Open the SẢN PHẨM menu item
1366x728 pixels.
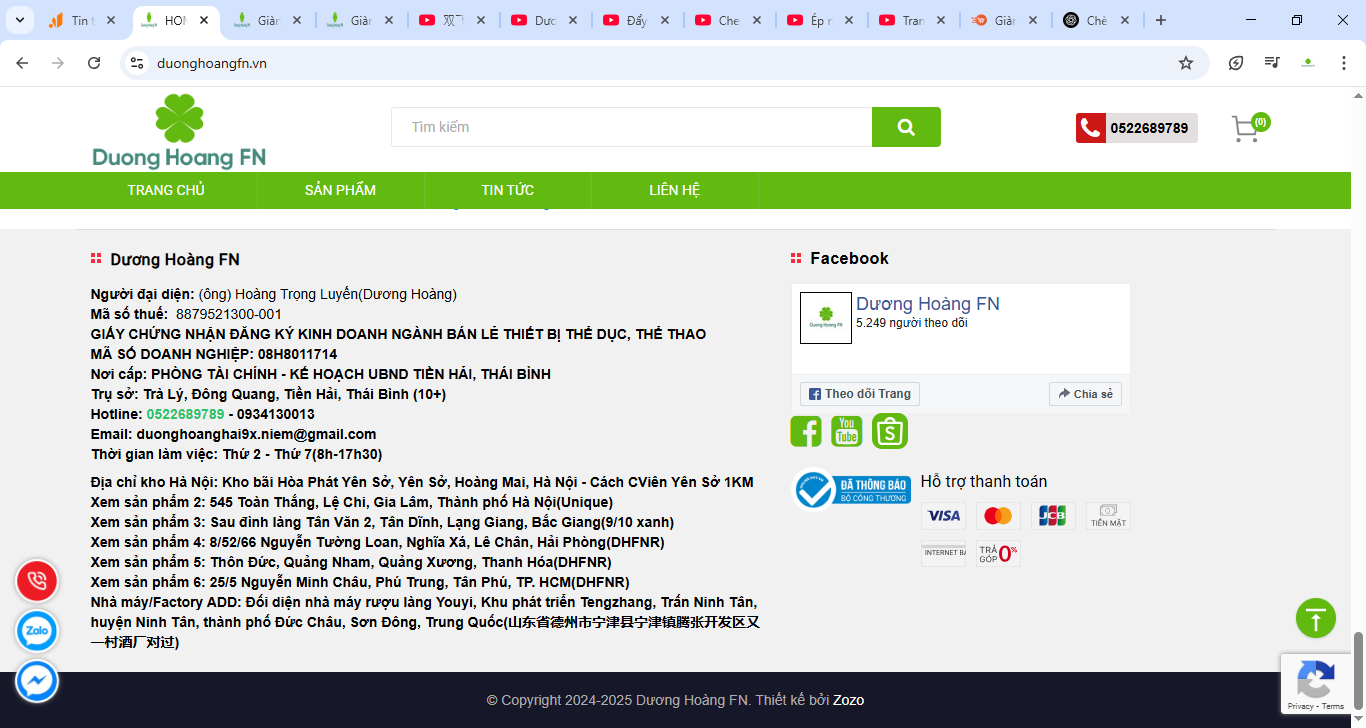click(x=340, y=190)
